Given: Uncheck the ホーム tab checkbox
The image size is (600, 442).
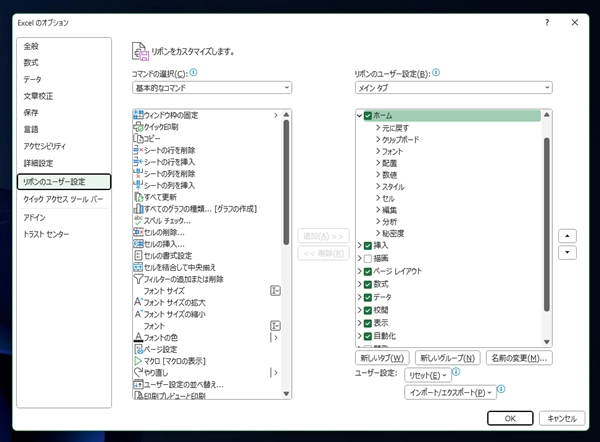Looking at the screenshot, I should pyautogui.click(x=368, y=116).
